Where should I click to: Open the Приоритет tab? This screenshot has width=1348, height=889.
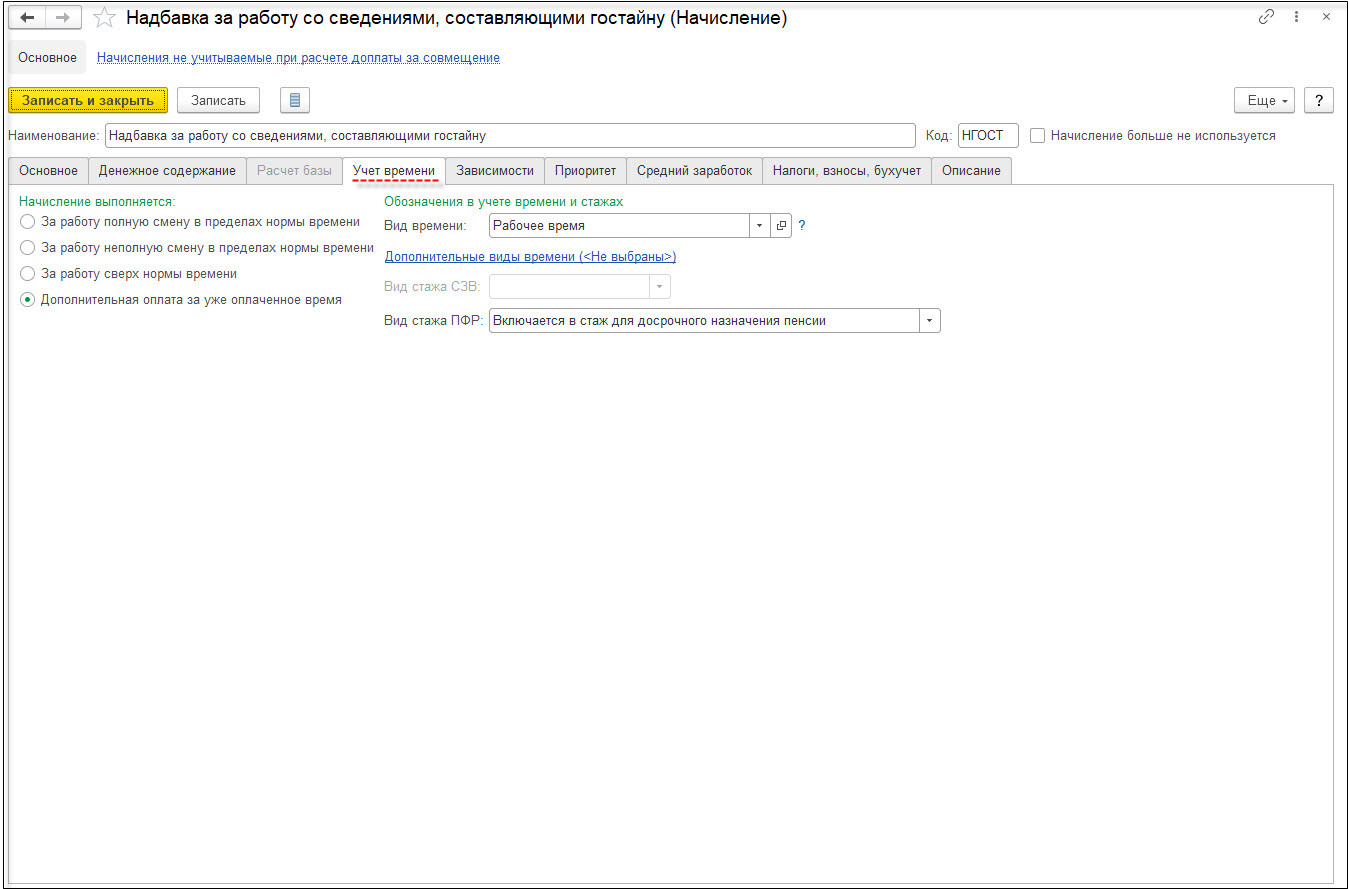[x=586, y=171]
